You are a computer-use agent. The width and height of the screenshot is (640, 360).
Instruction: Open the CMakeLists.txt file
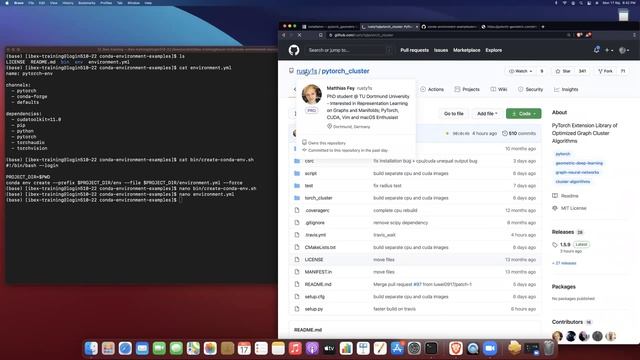(x=320, y=247)
